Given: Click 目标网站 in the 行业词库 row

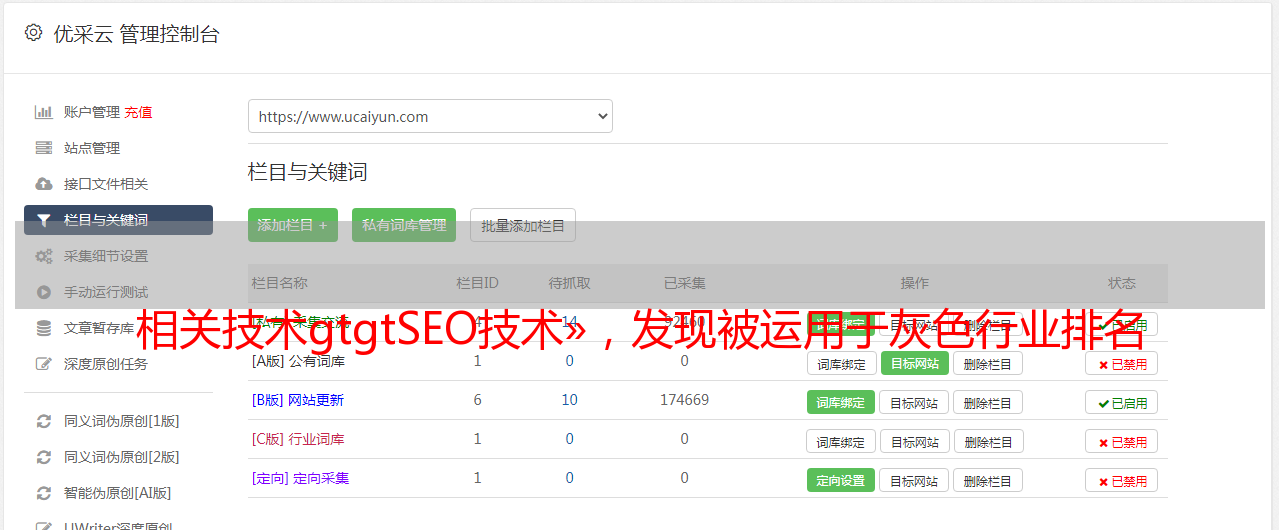Looking at the screenshot, I should click(x=915, y=441).
